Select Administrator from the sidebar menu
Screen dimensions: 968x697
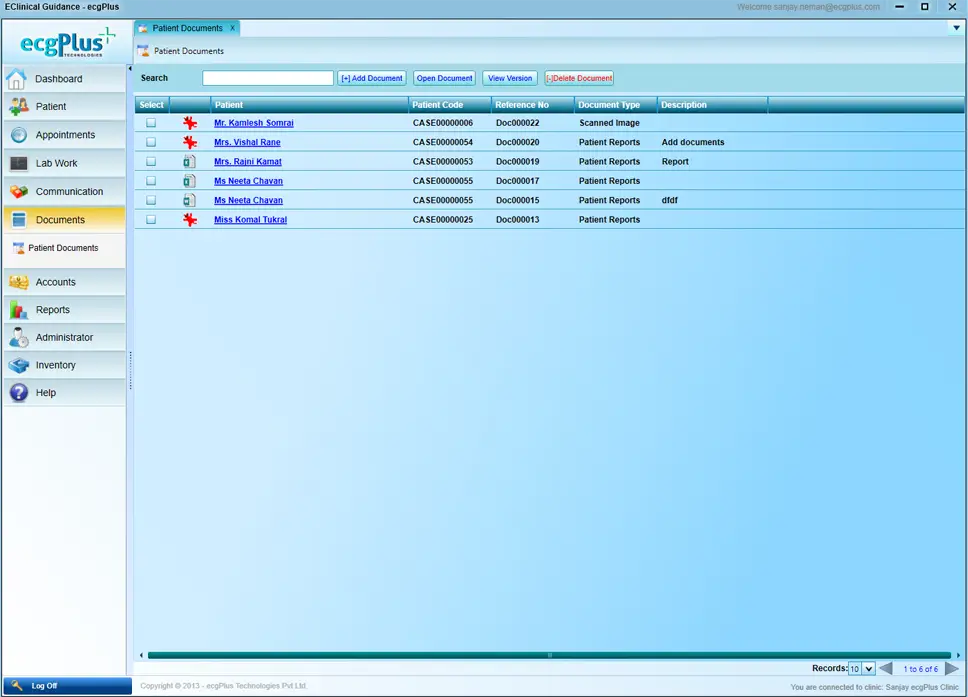pos(17,337)
